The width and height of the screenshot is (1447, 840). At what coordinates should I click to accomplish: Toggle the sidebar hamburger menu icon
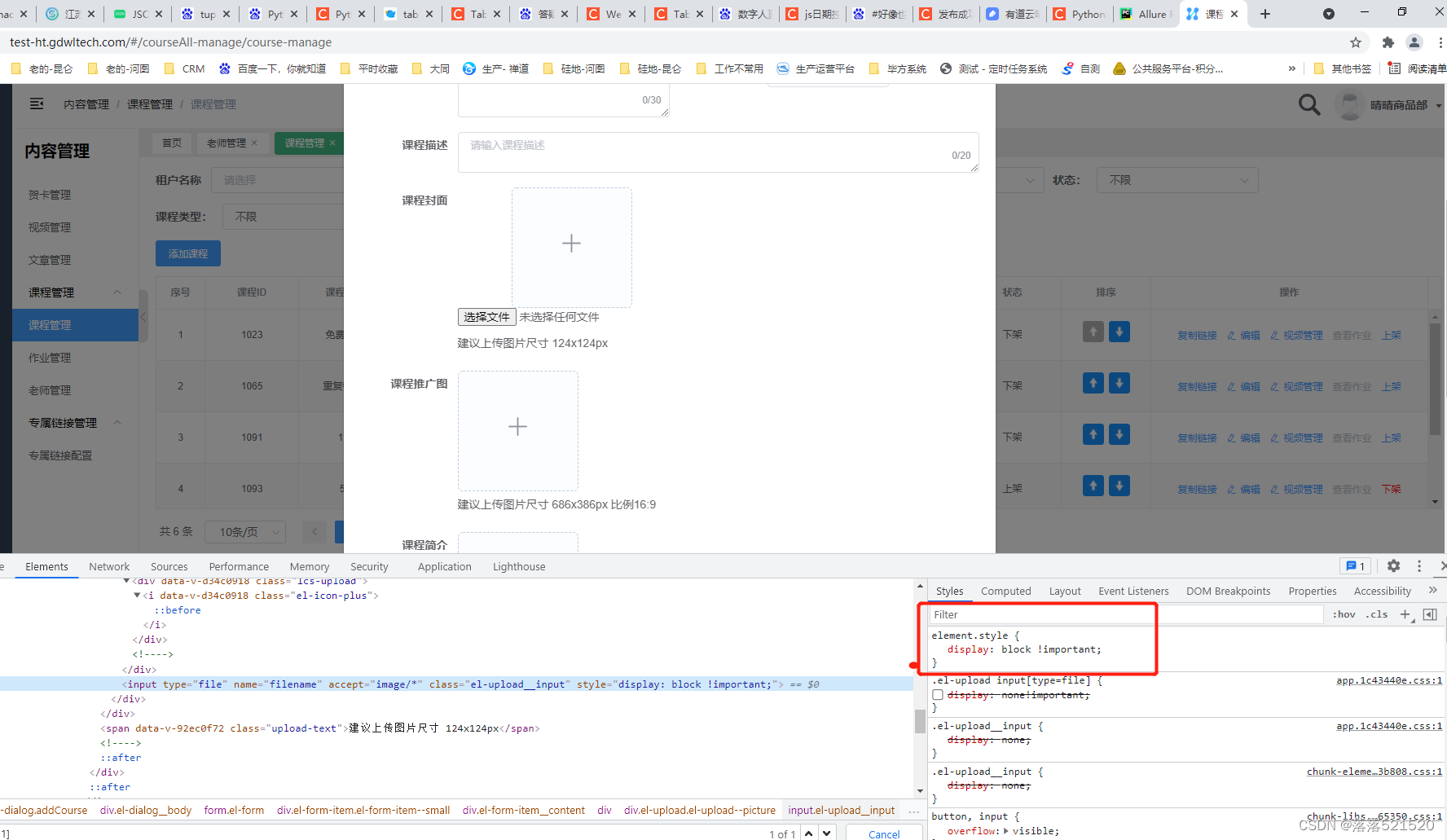[x=37, y=103]
